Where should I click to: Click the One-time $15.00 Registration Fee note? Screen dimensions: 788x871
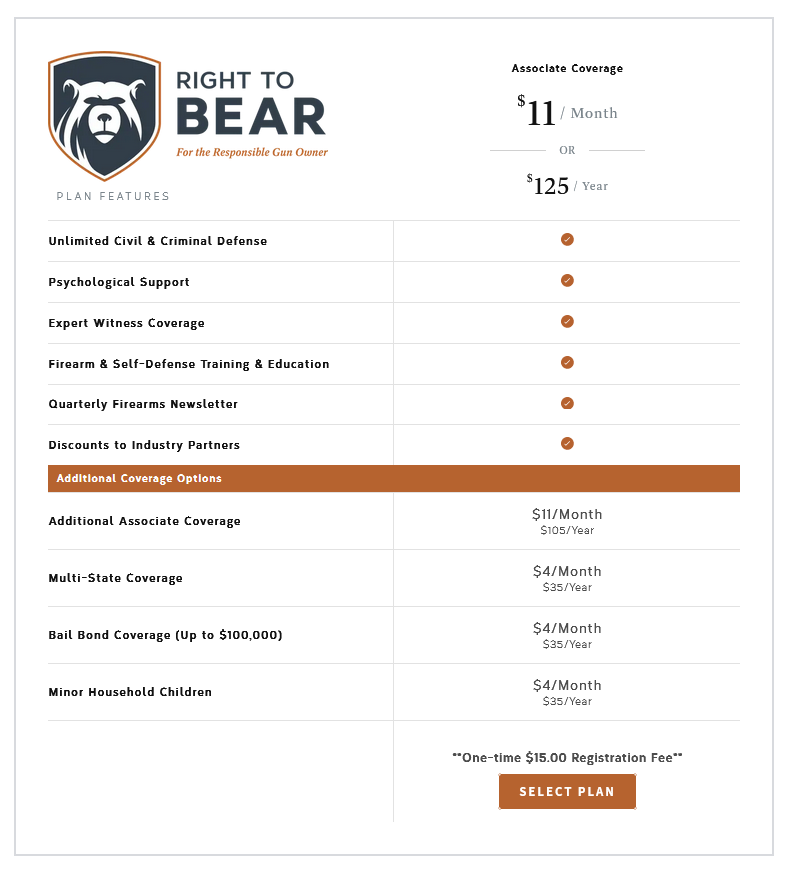[567, 758]
